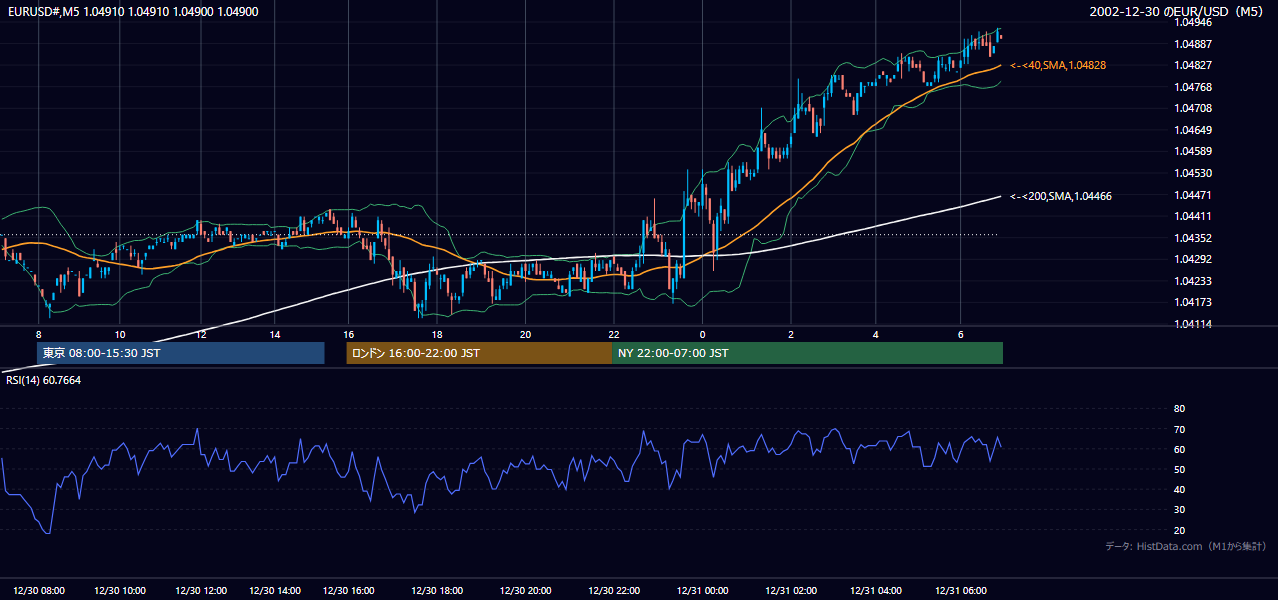The image size is (1278, 600).
Task: Click price axis value 1.04173
Action: (1192, 302)
